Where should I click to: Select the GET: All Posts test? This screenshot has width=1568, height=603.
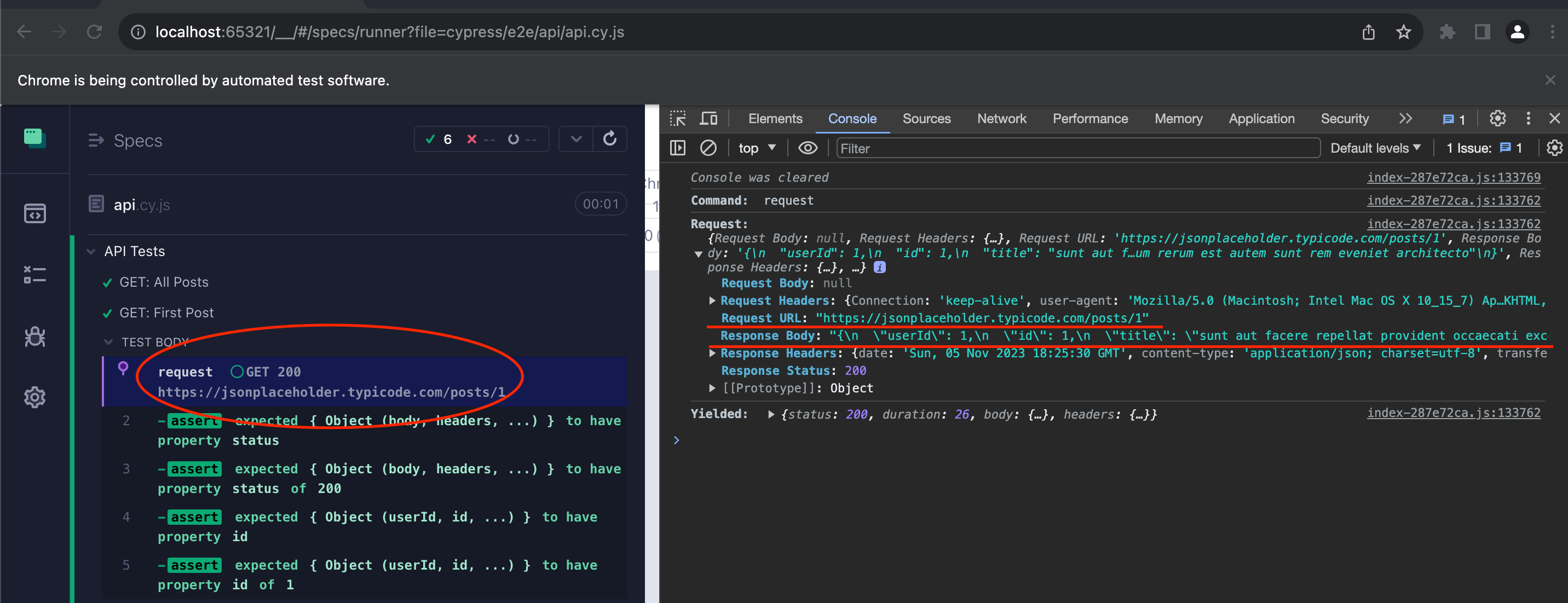[164, 282]
